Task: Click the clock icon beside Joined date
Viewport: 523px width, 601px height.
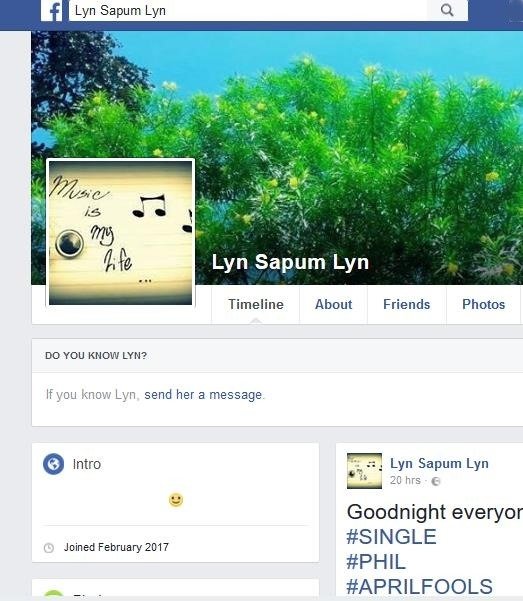Action: 49,548
